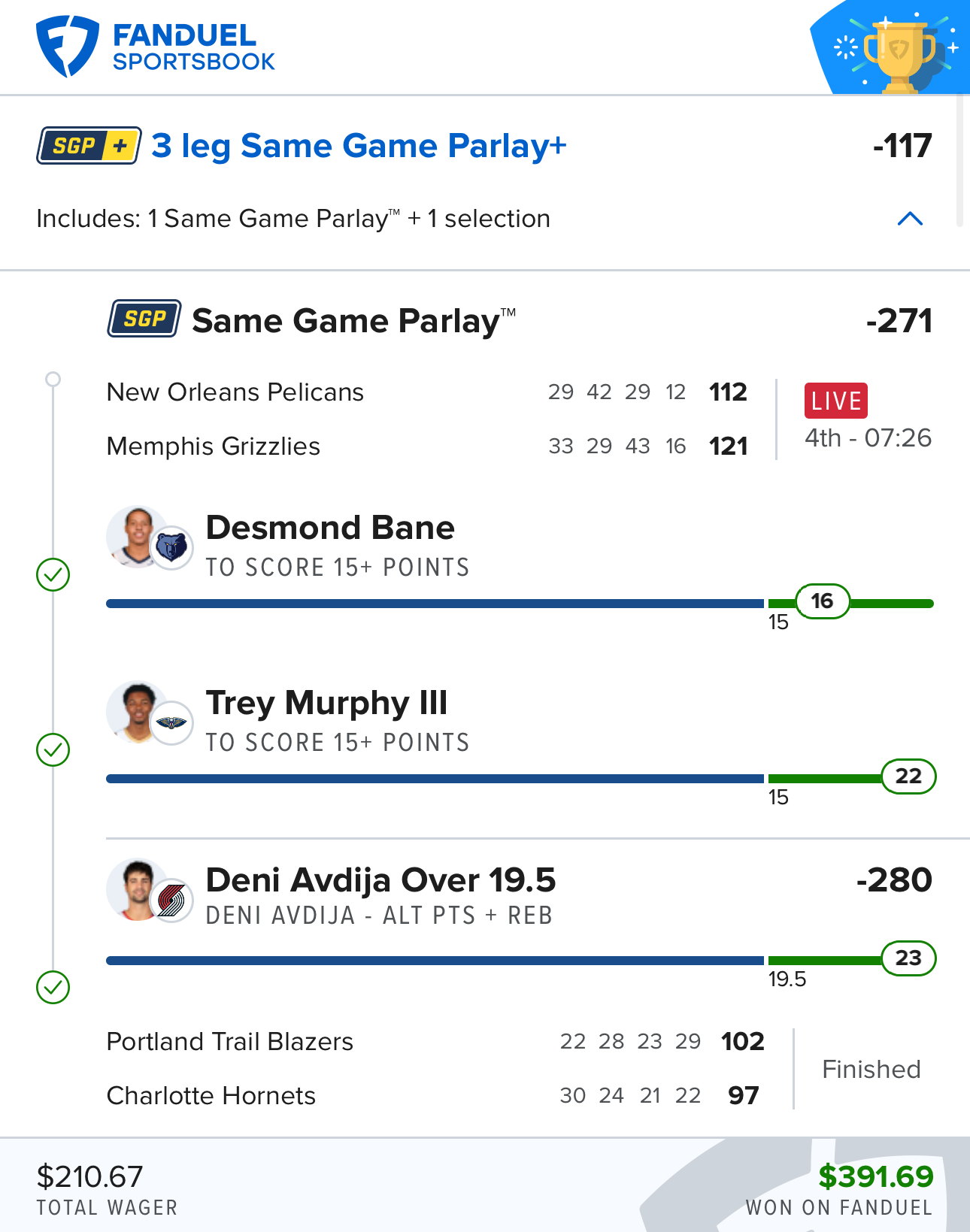Click the 22 marker on Murphy's points bar
This screenshot has width=970, height=1232.
908,776
